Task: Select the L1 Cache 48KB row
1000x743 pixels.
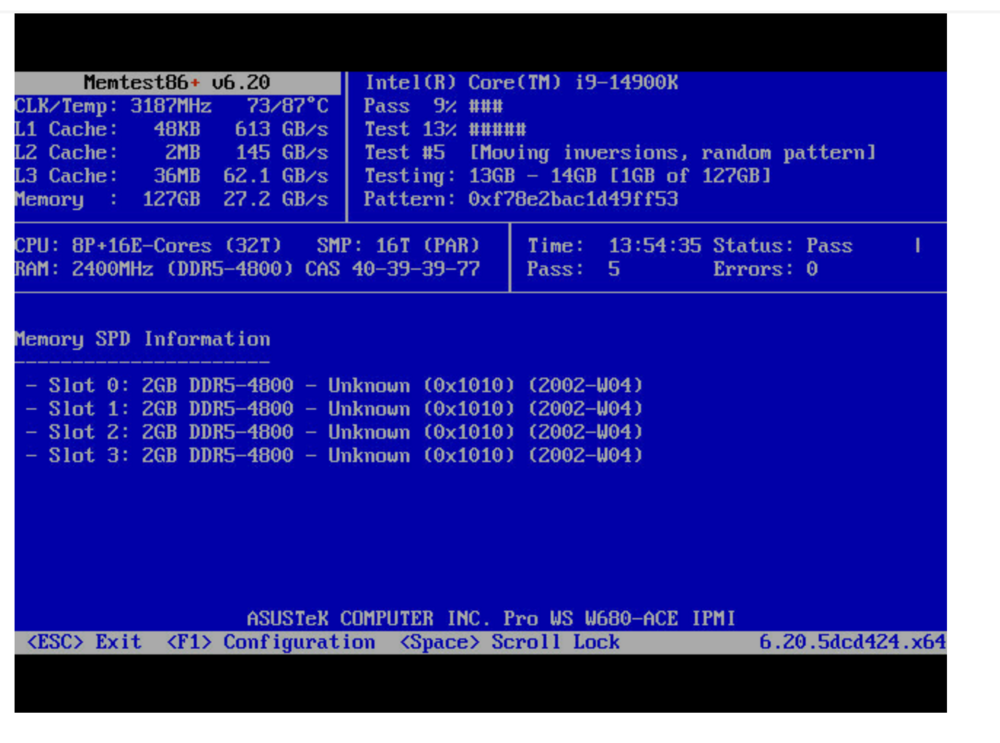Action: pyautogui.click(x=171, y=129)
